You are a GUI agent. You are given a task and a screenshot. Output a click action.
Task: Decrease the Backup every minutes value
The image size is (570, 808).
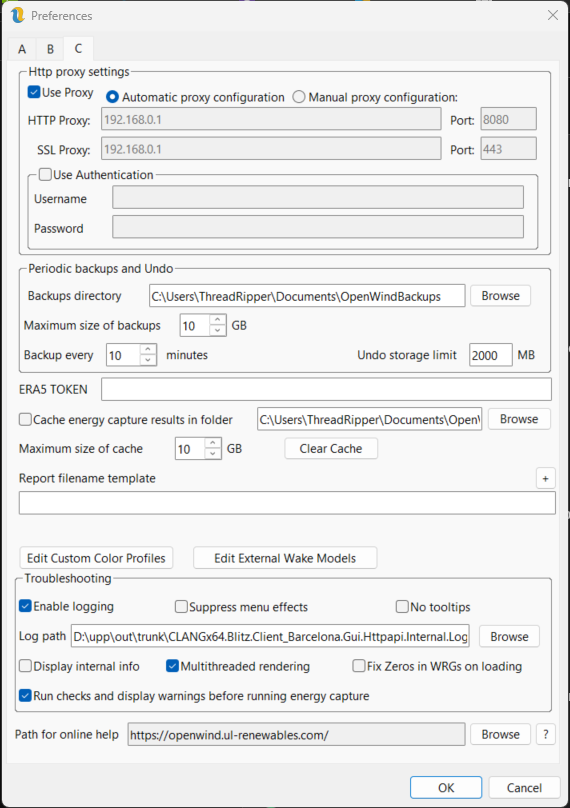148,360
